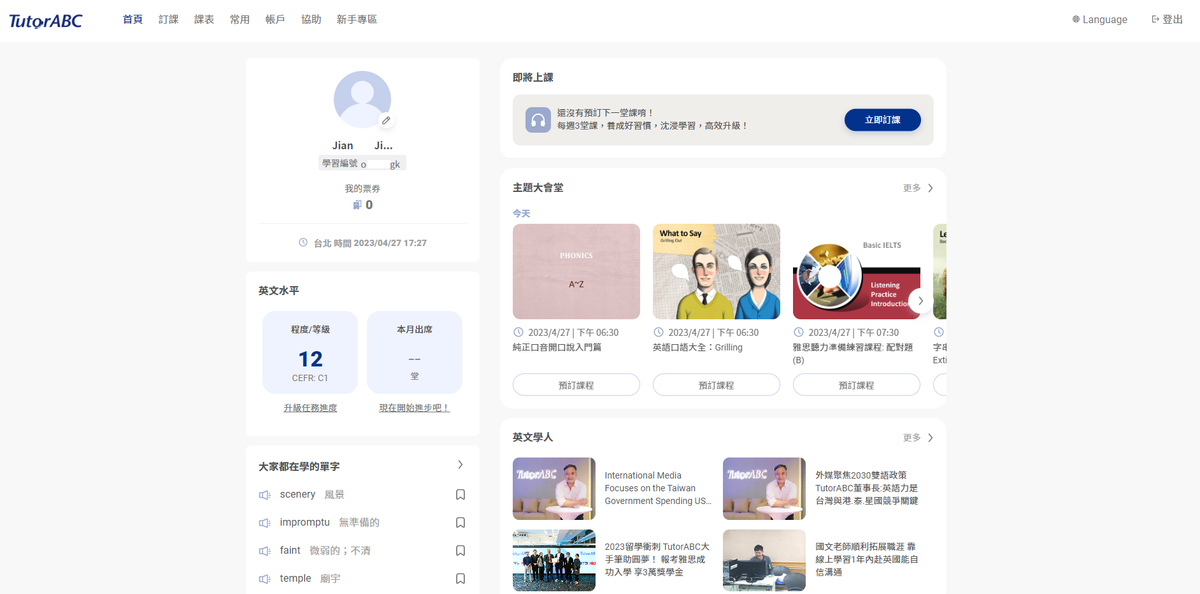Open 外媒聚焦2030雙語政策 article
The height and width of the screenshot is (594, 1200).
click(867, 488)
